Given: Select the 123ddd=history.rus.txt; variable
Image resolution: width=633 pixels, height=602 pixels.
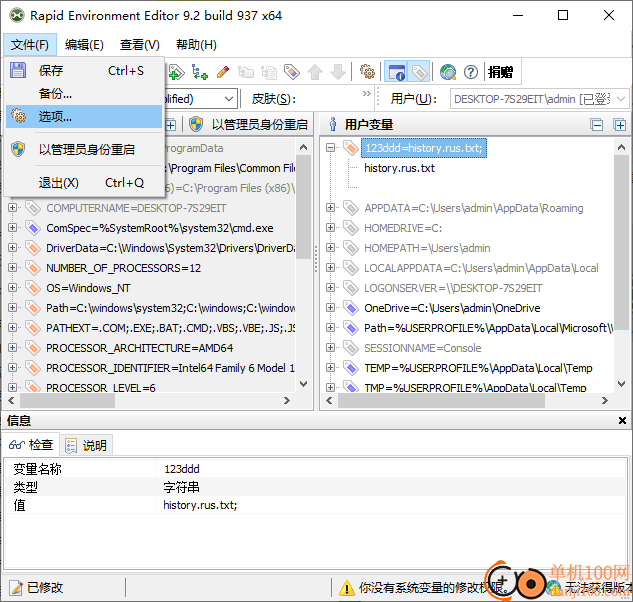Looking at the screenshot, I should pyautogui.click(x=424, y=148).
